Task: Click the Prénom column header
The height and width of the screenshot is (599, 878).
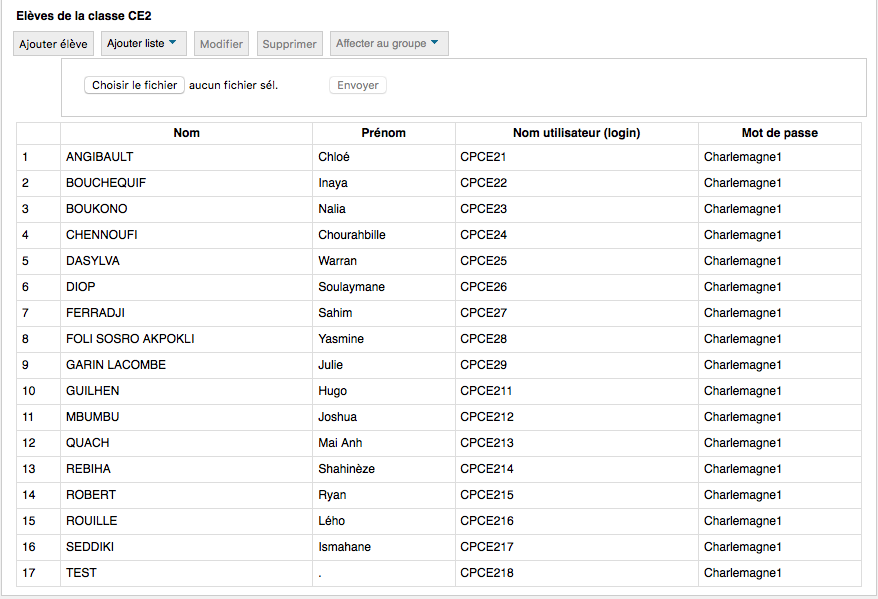Action: 383,133
